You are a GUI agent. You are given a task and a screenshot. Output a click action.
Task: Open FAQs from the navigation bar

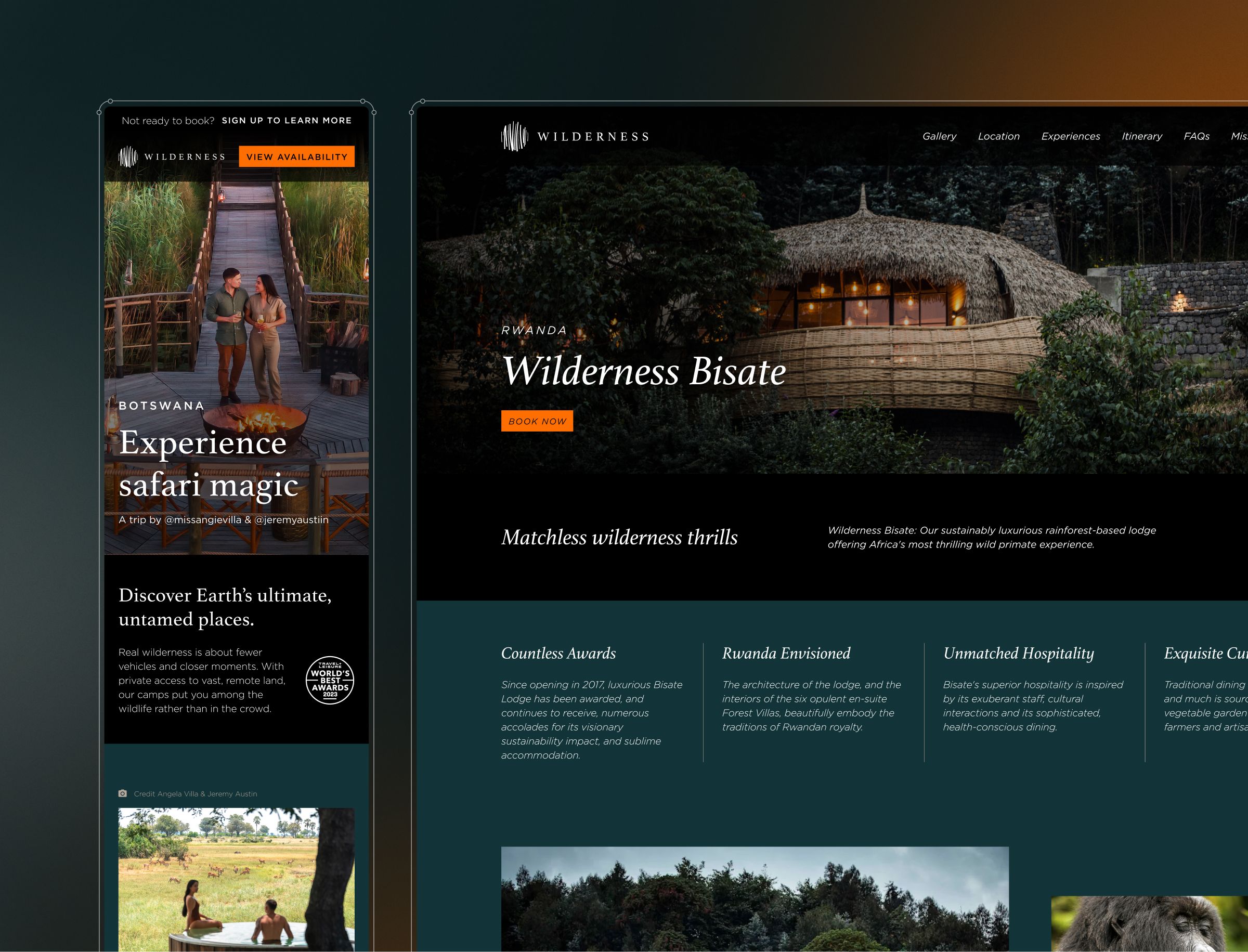point(1197,136)
